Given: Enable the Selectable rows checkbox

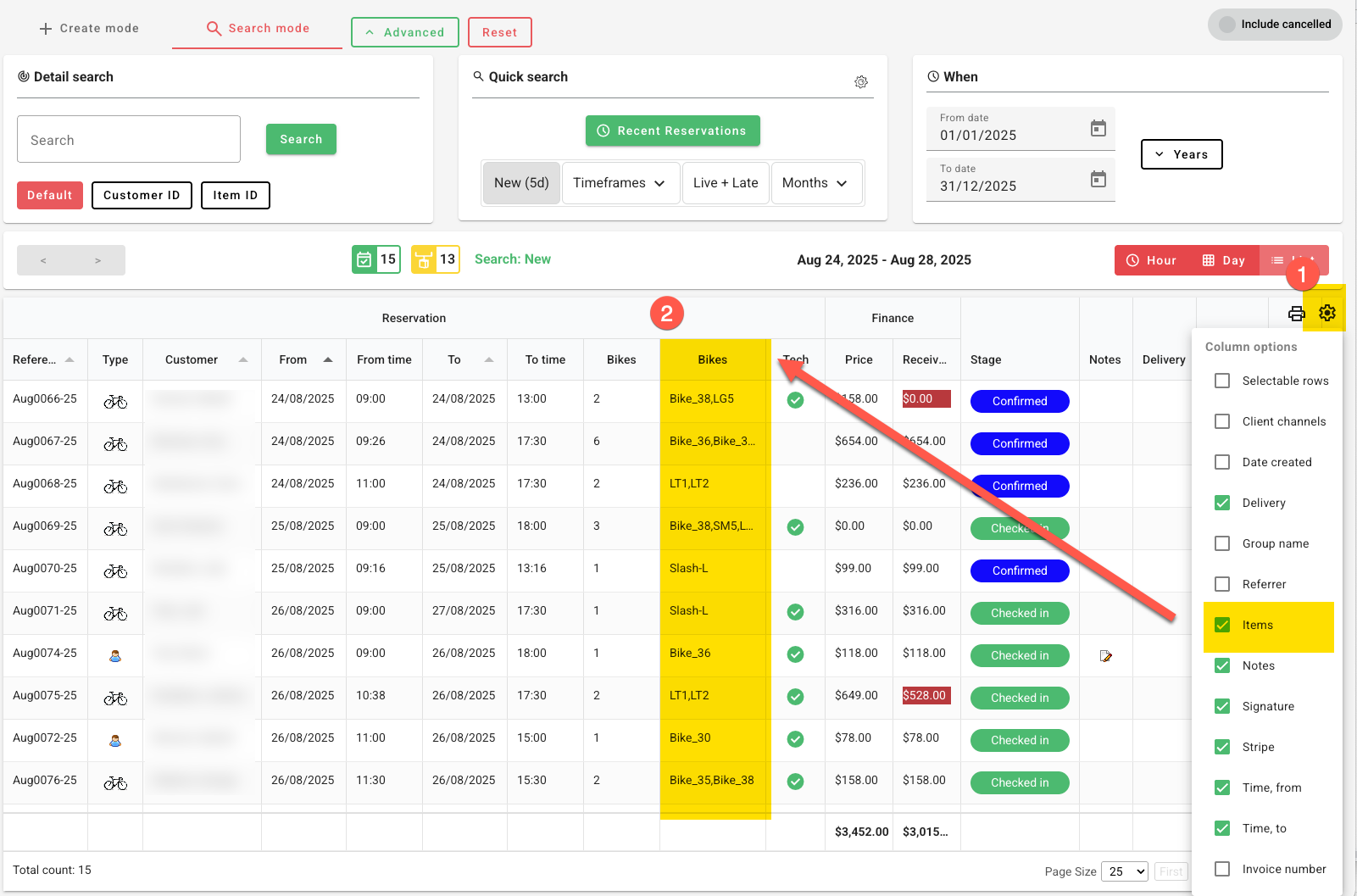Looking at the screenshot, I should pyautogui.click(x=1222, y=381).
